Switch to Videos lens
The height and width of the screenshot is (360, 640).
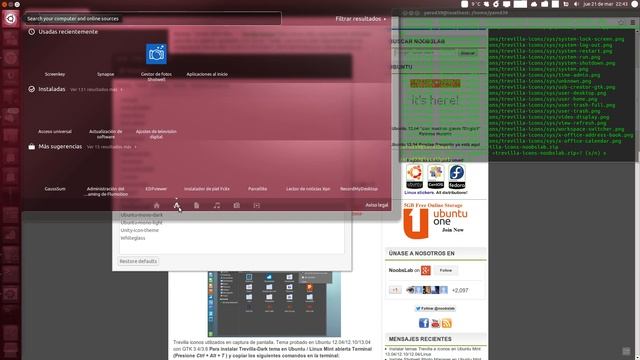coord(256,205)
